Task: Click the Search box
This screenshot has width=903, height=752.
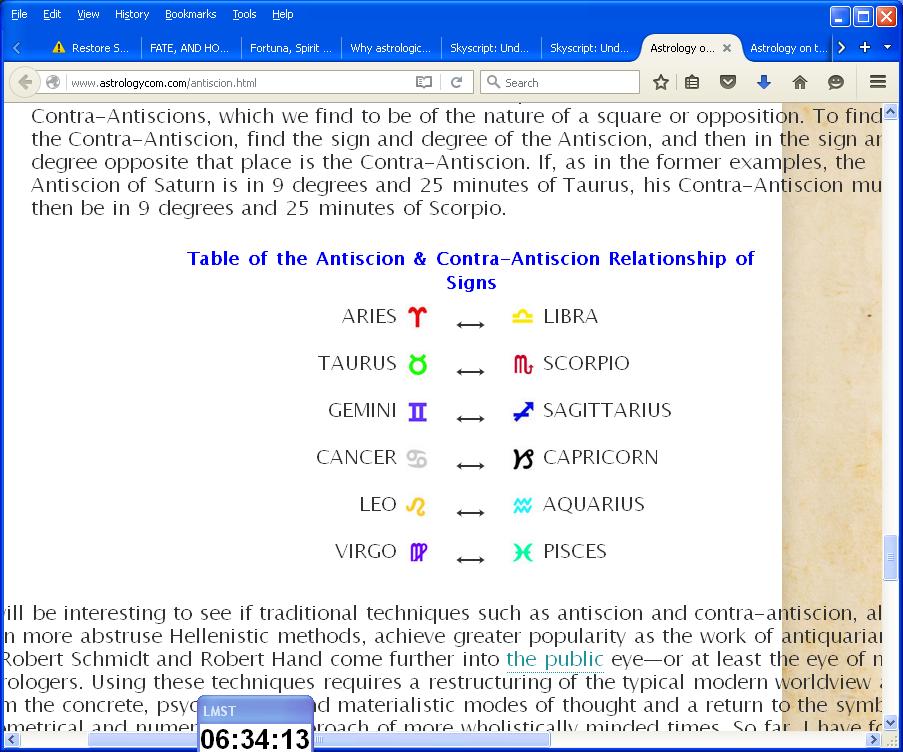Action: [x=560, y=82]
